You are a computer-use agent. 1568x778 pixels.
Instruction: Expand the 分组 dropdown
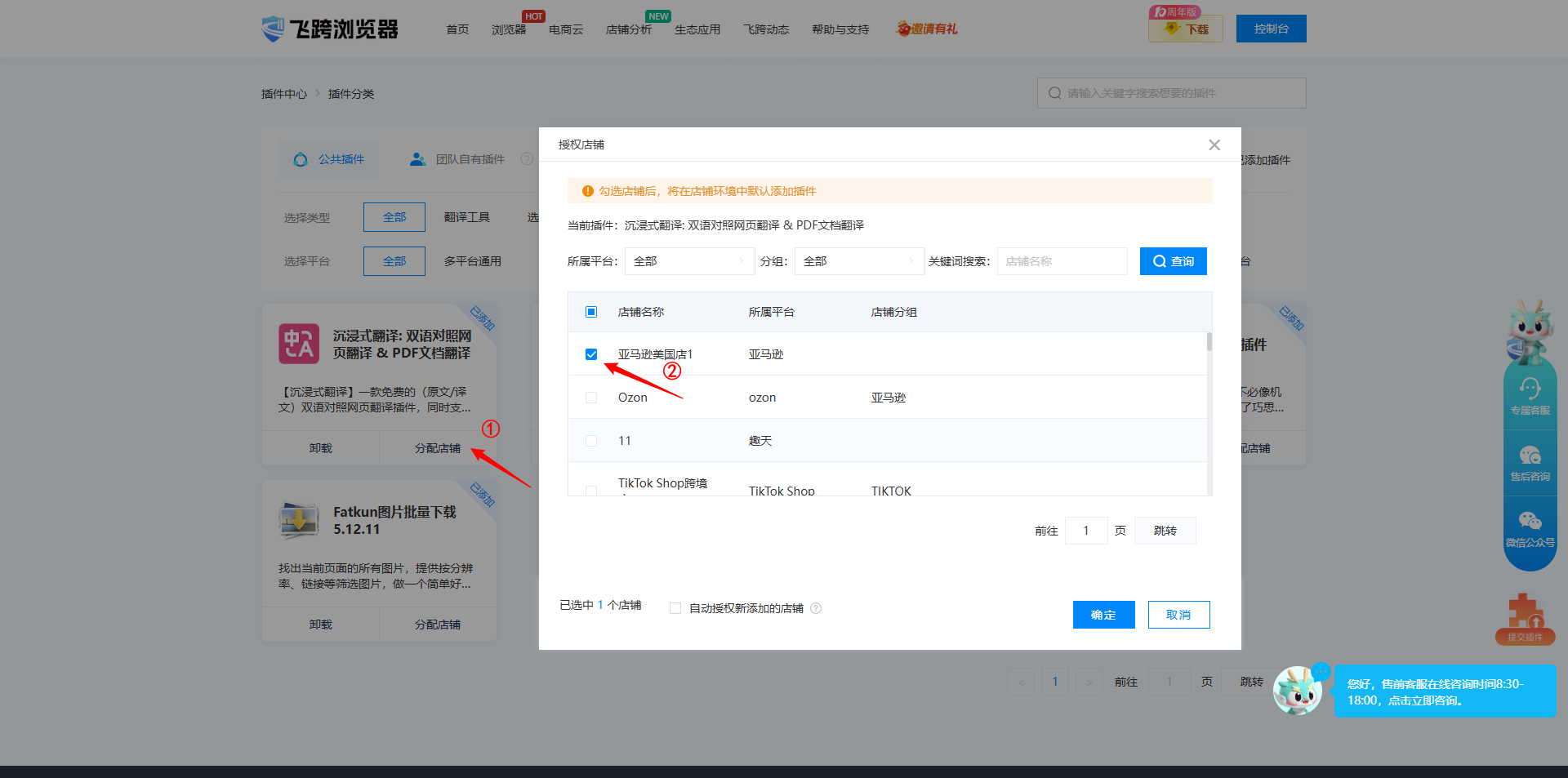(858, 261)
